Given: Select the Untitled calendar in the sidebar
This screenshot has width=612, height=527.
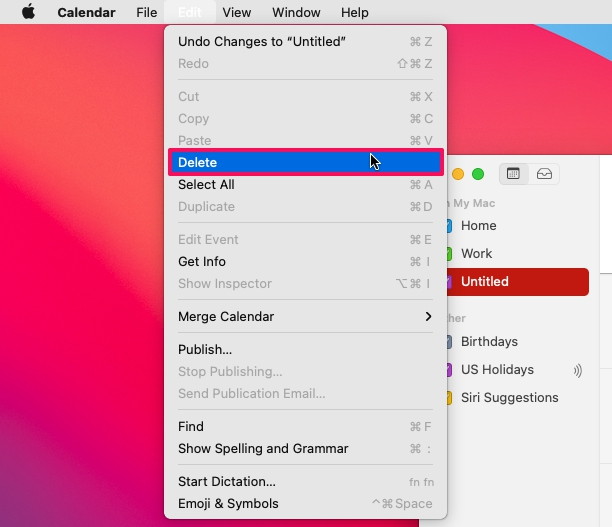Looking at the screenshot, I should [517, 281].
